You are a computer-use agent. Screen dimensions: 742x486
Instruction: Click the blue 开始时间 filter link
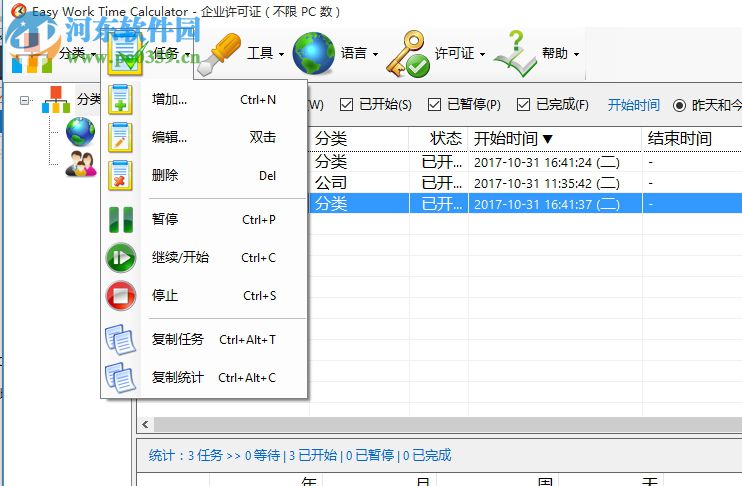(x=634, y=105)
